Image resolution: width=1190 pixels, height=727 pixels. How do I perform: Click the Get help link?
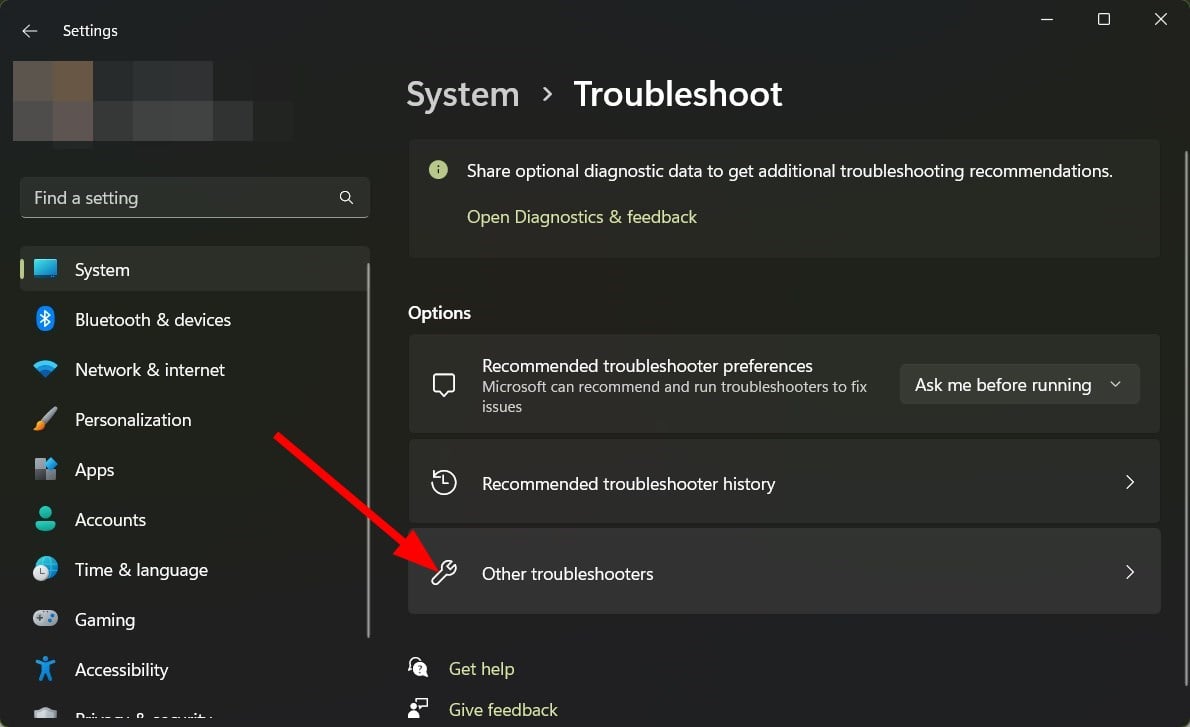point(481,669)
